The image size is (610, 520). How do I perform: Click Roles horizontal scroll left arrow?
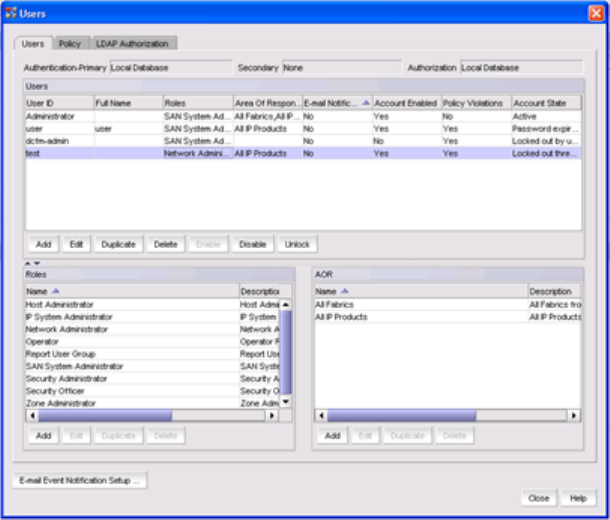tap(32, 416)
